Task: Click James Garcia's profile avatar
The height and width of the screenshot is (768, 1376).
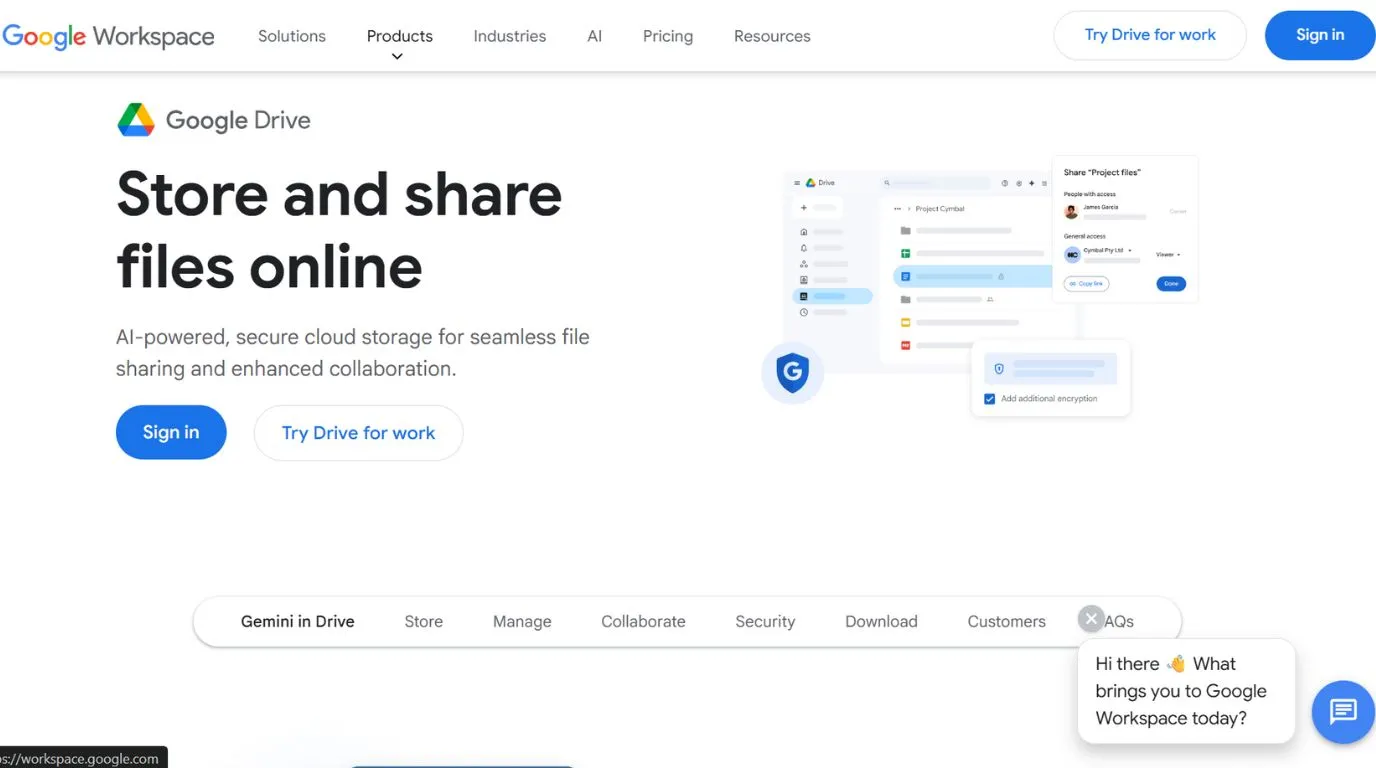Action: point(1071,211)
